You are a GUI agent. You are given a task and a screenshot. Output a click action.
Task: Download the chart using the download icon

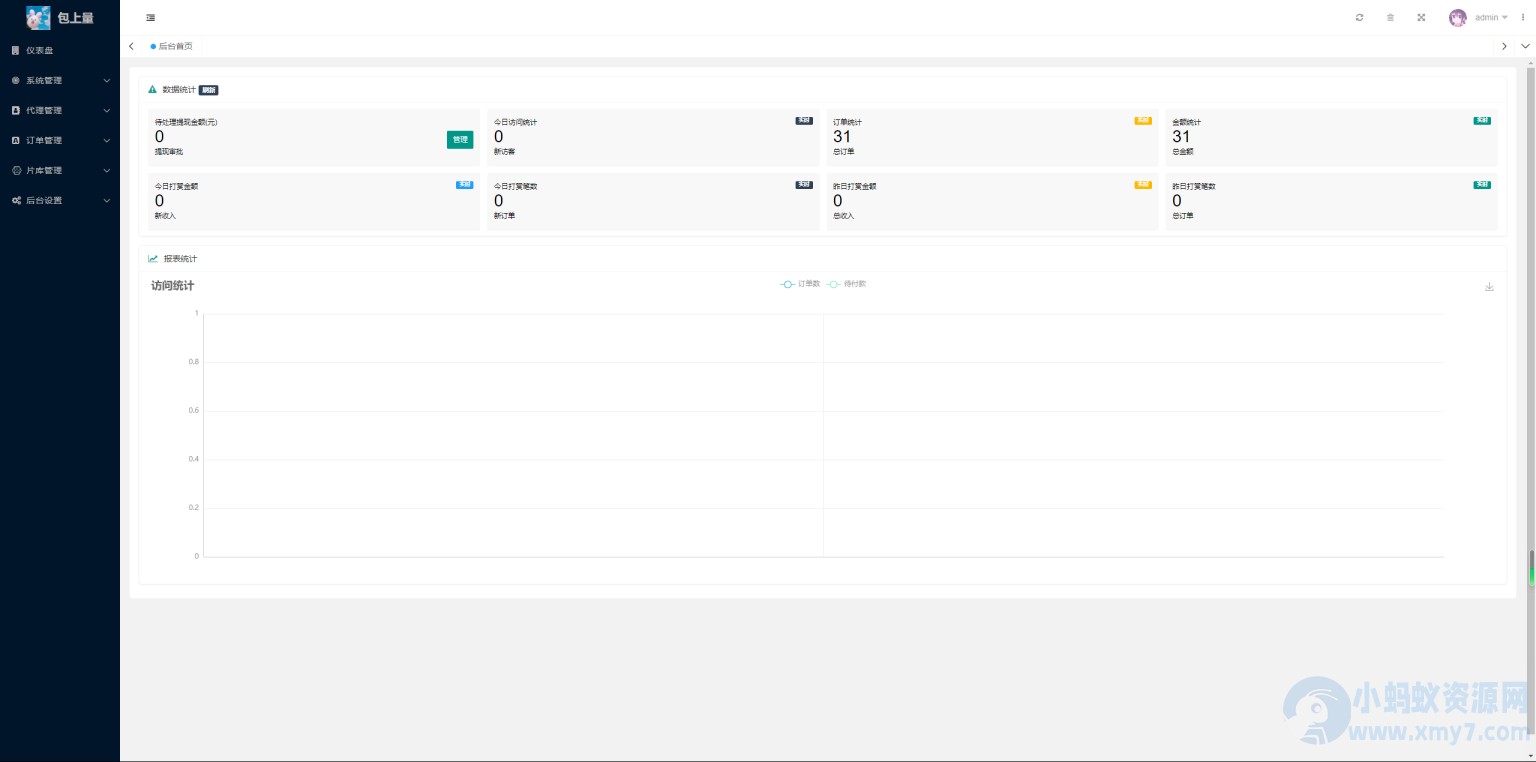(x=1489, y=287)
